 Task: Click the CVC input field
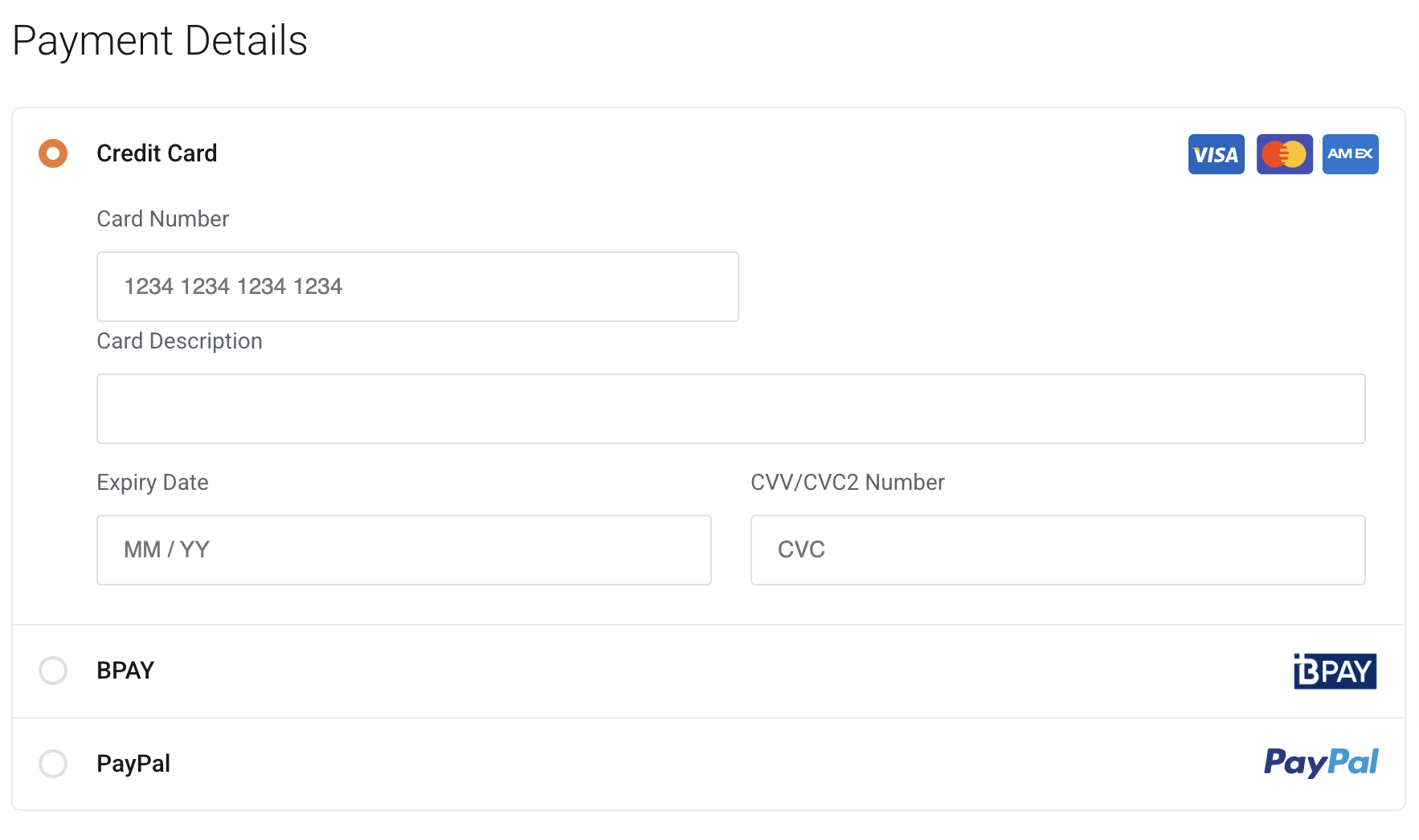[x=1057, y=550]
